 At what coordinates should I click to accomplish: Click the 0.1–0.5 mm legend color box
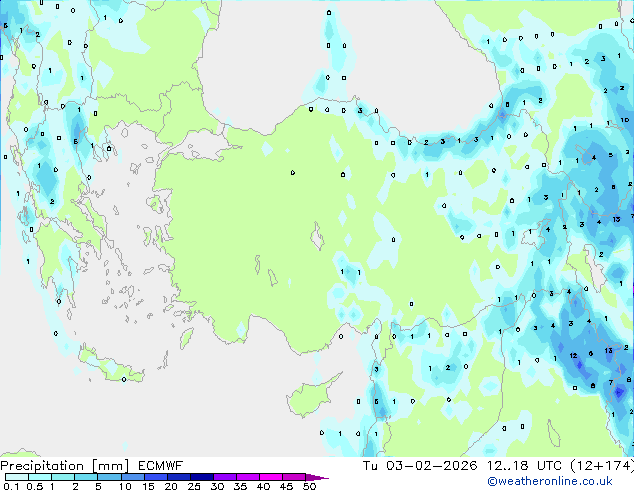tap(17, 477)
